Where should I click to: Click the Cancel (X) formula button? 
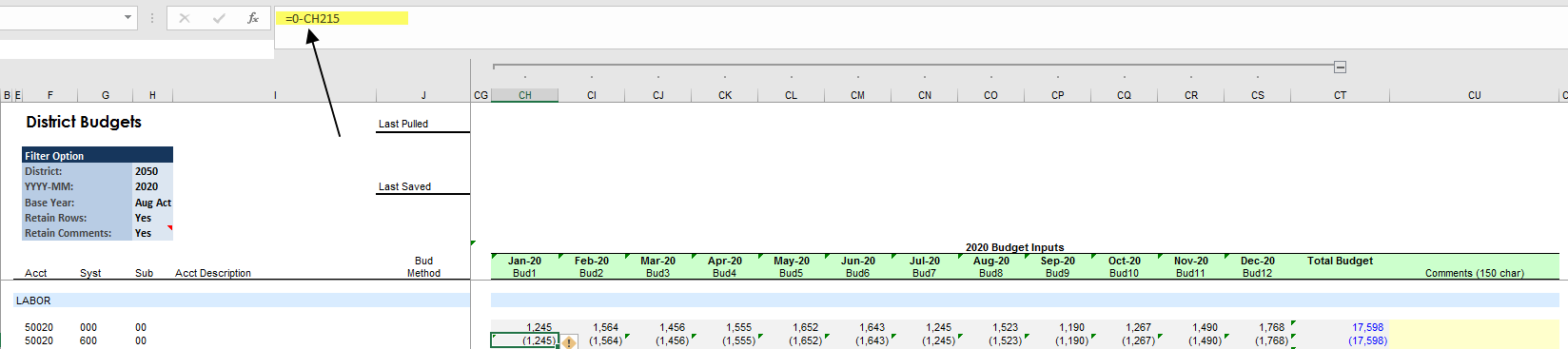click(185, 18)
